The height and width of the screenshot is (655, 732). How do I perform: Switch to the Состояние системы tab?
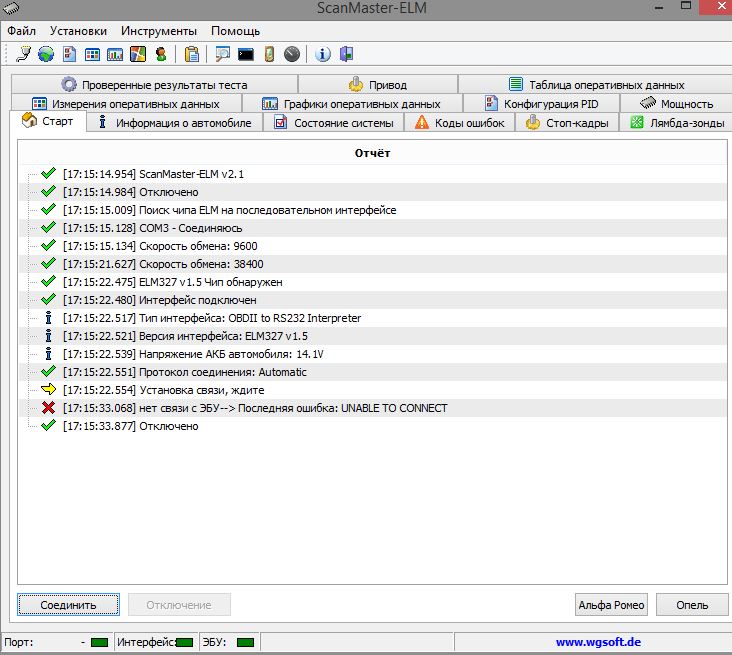pos(333,123)
